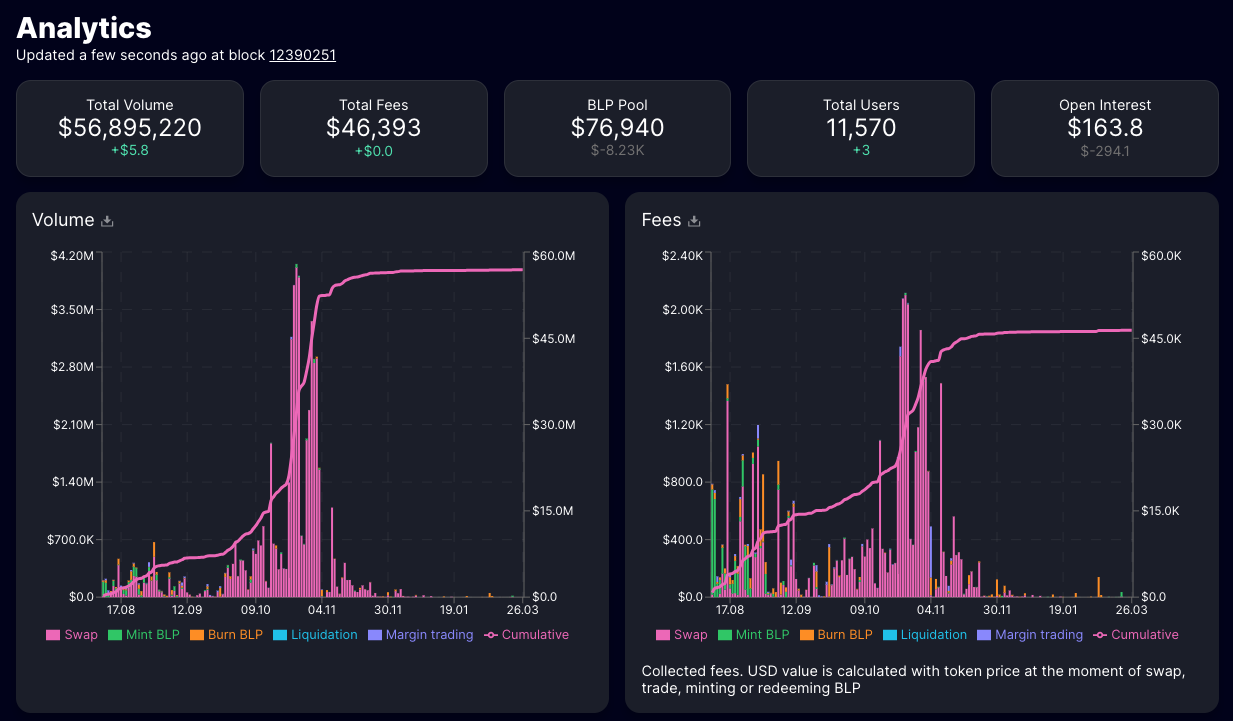This screenshot has height=721, width=1233.
Task: Click the $2.40K axis label on Fees chart
Action: tap(682, 256)
